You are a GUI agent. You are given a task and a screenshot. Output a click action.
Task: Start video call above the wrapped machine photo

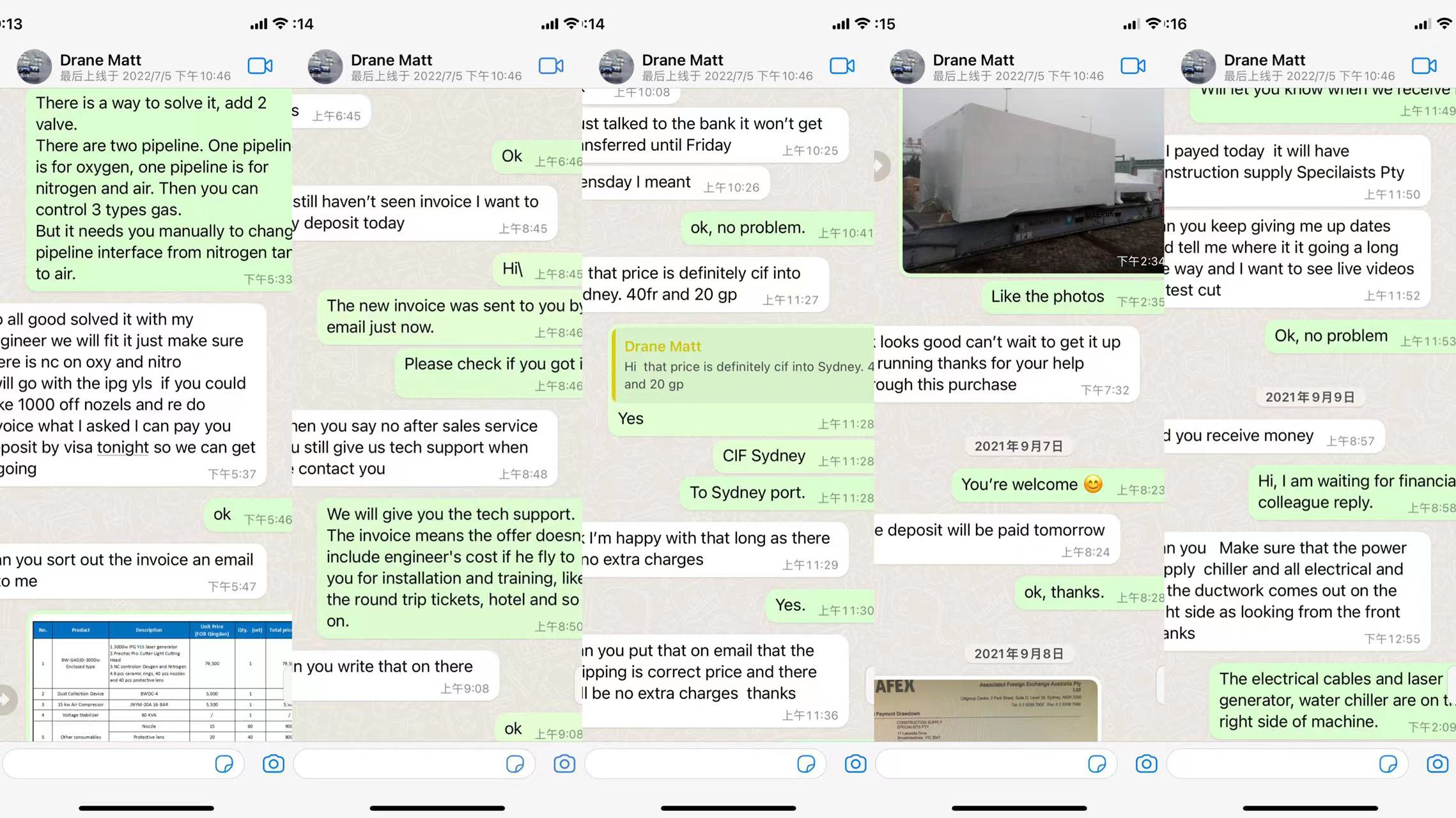1133,66
